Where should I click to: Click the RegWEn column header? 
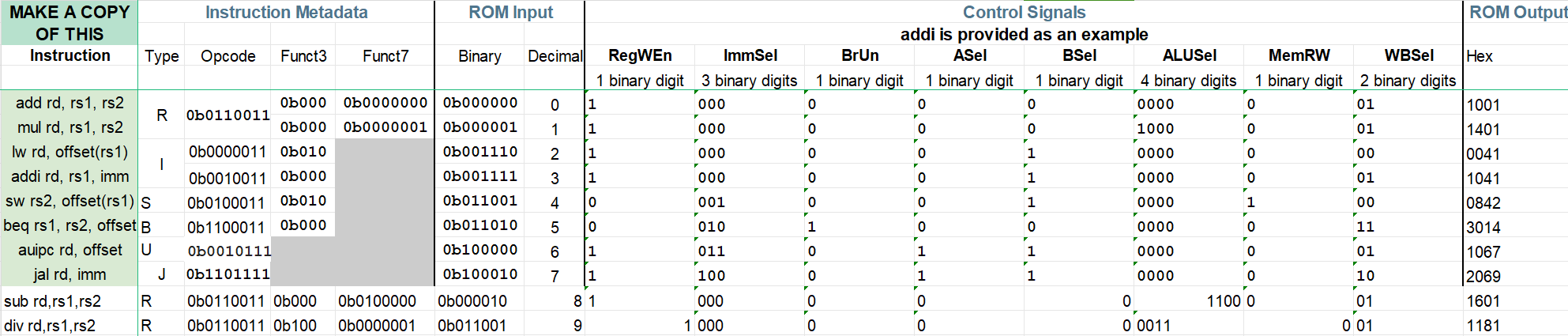coord(640,55)
